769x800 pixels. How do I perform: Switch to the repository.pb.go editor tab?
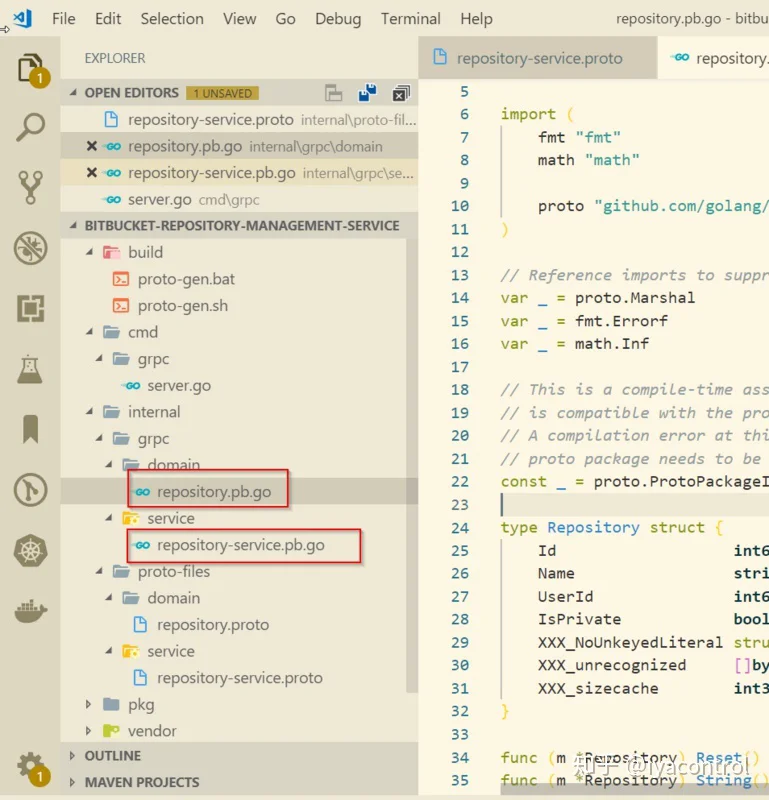pos(714,58)
